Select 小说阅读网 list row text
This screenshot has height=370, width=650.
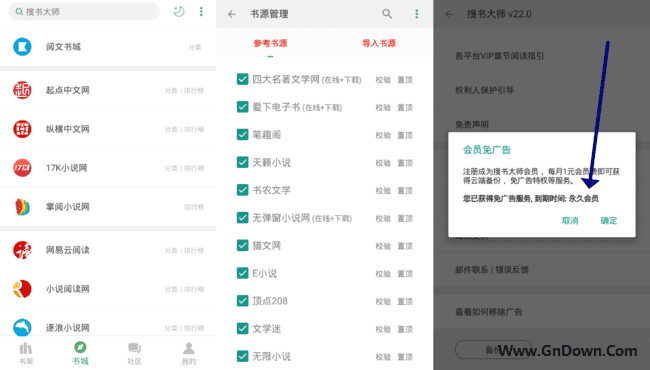(x=68, y=289)
